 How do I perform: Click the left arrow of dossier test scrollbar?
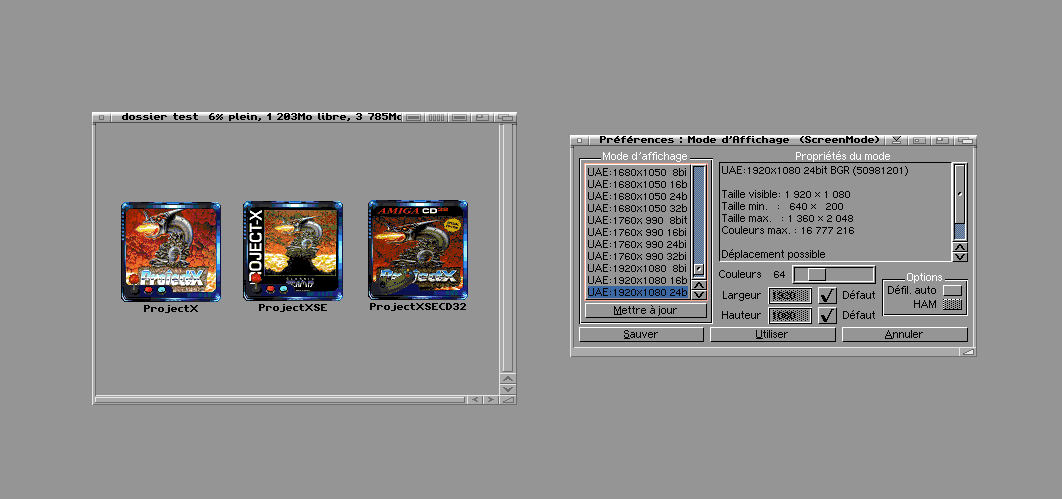point(475,399)
